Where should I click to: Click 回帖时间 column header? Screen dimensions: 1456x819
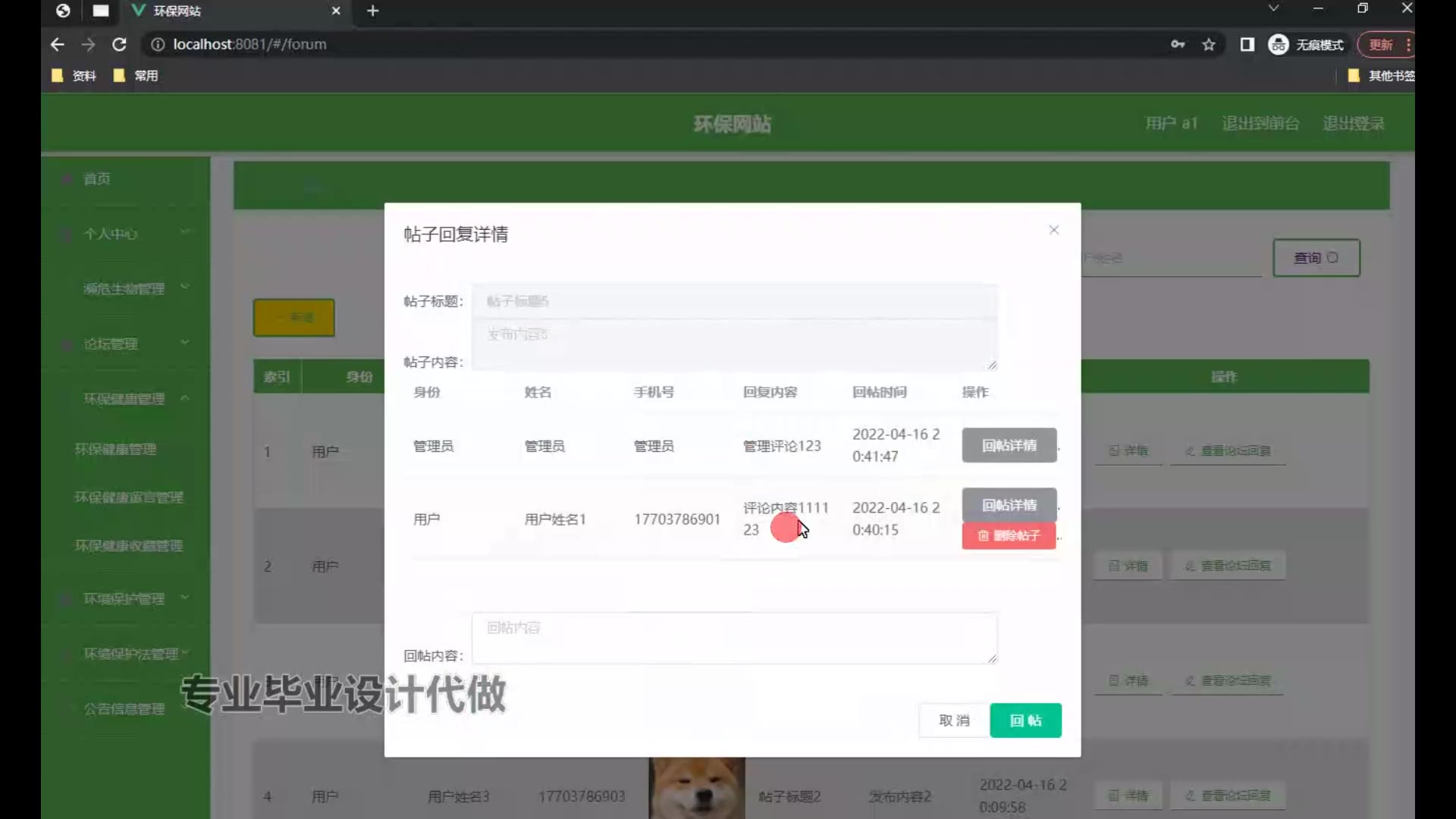tap(880, 392)
